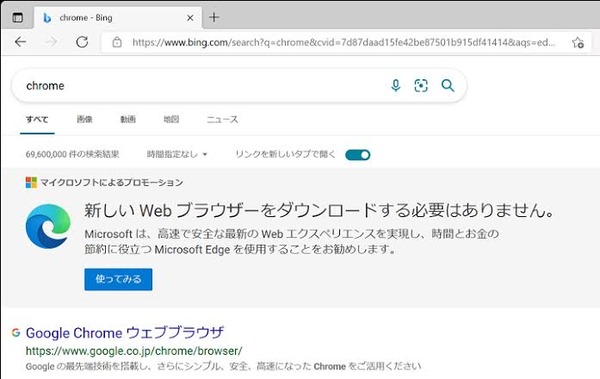This screenshot has height=379, width=600.
Task: Click the Microsoft Edge logo
Action: pyautogui.click(x=48, y=226)
